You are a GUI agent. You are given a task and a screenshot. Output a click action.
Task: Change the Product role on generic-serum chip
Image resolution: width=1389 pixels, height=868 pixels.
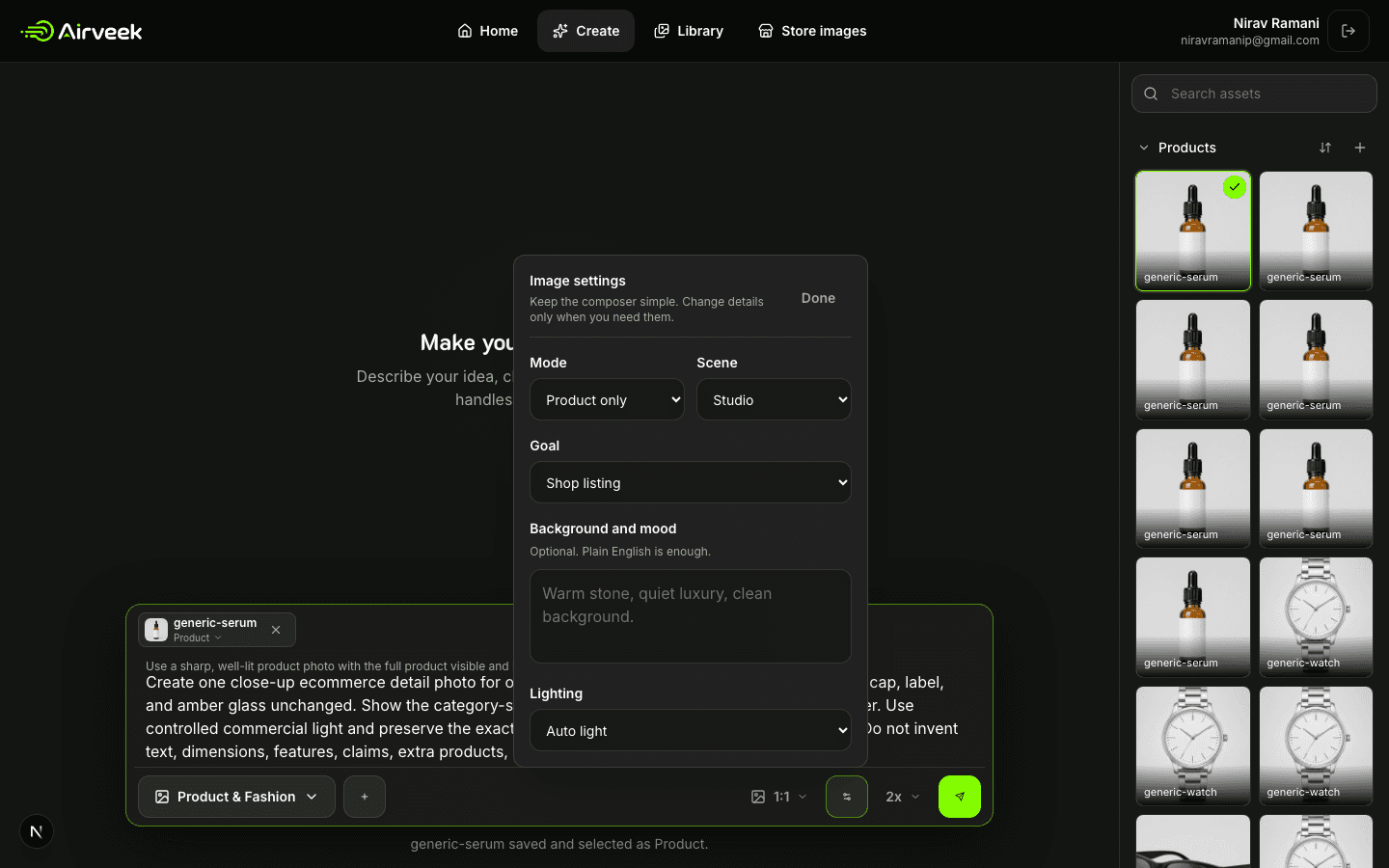tap(198, 637)
